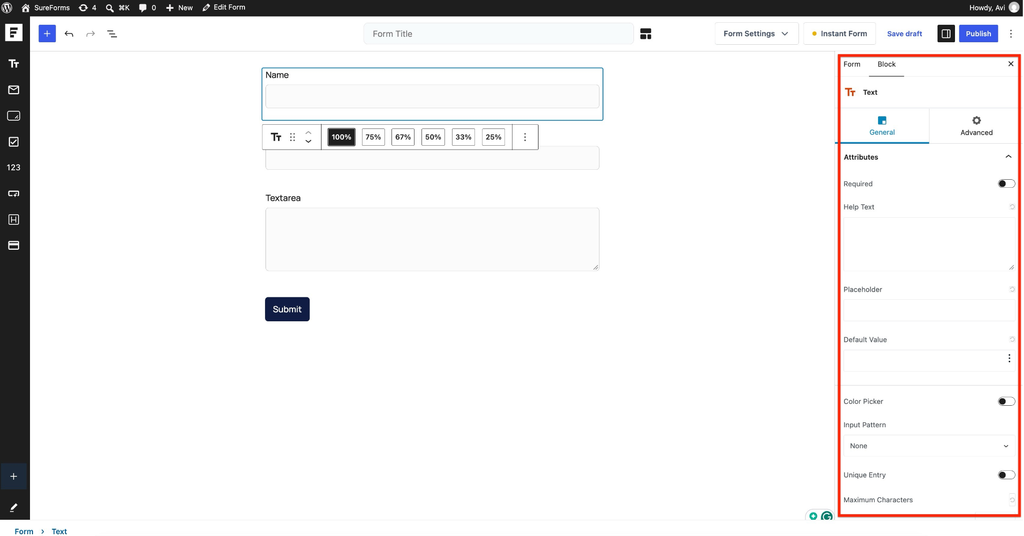This screenshot has height=536, width=1024.
Task: Switch to the Form tab in sidebar
Action: pos(852,64)
